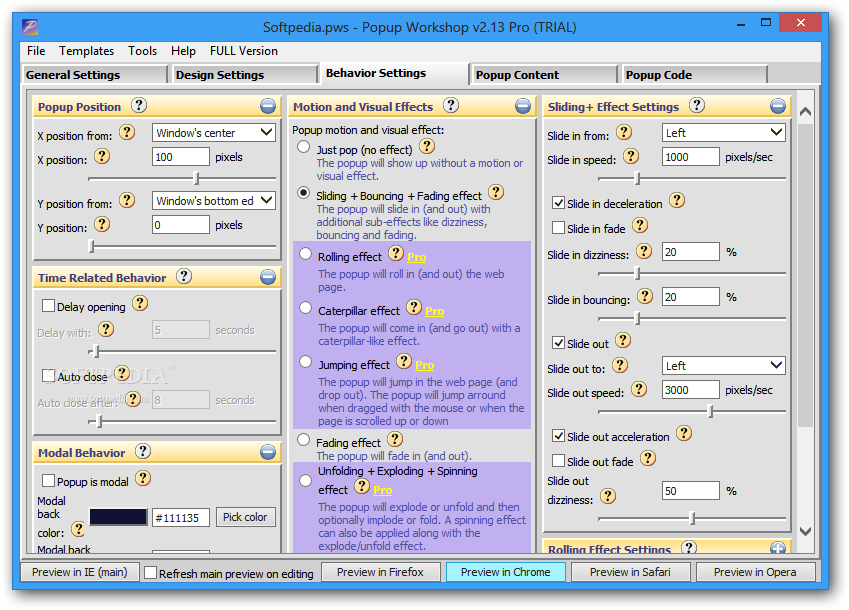
Task: Open the File menu
Action: tap(36, 51)
